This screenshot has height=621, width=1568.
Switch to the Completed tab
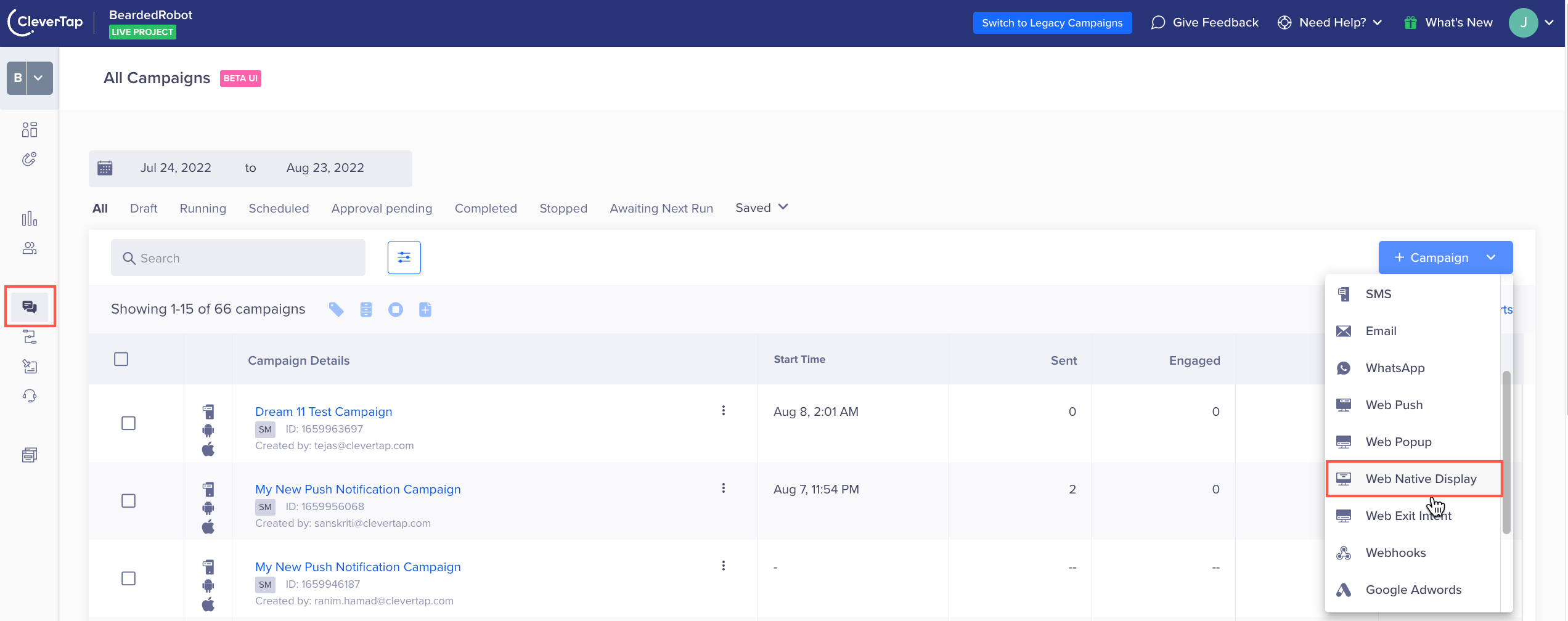pos(486,208)
